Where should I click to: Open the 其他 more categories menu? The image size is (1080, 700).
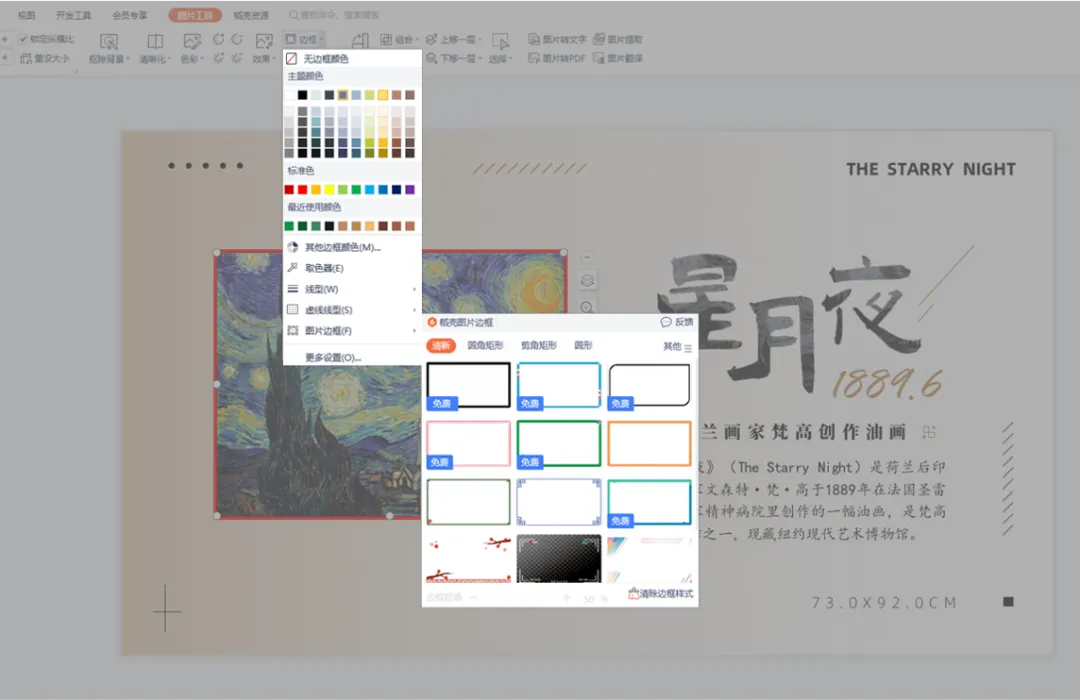[677, 347]
